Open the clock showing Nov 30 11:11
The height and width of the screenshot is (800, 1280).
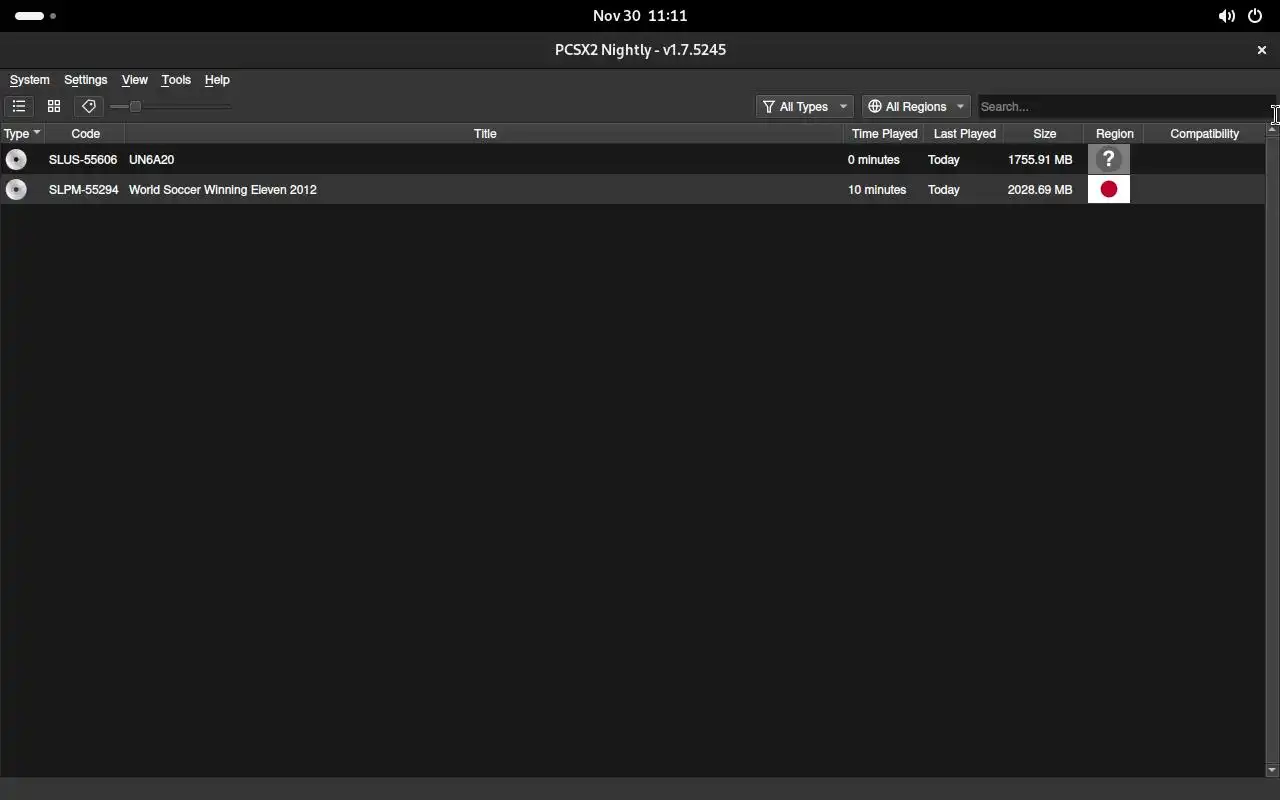pos(640,16)
